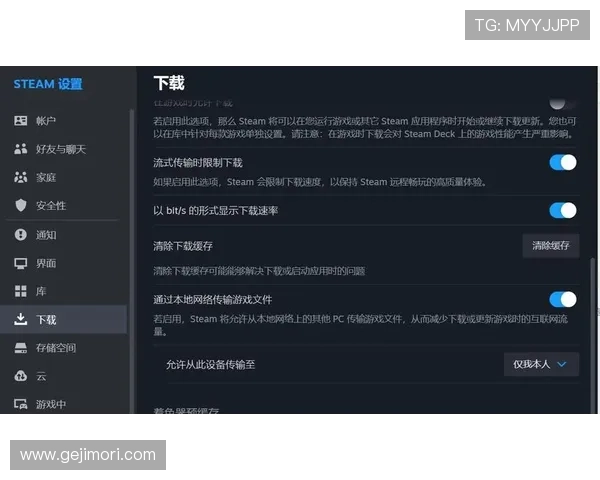This screenshot has width=600, height=480.
Task: Disable 通过本地网络传输游戏文件 switch
Action: click(x=563, y=299)
